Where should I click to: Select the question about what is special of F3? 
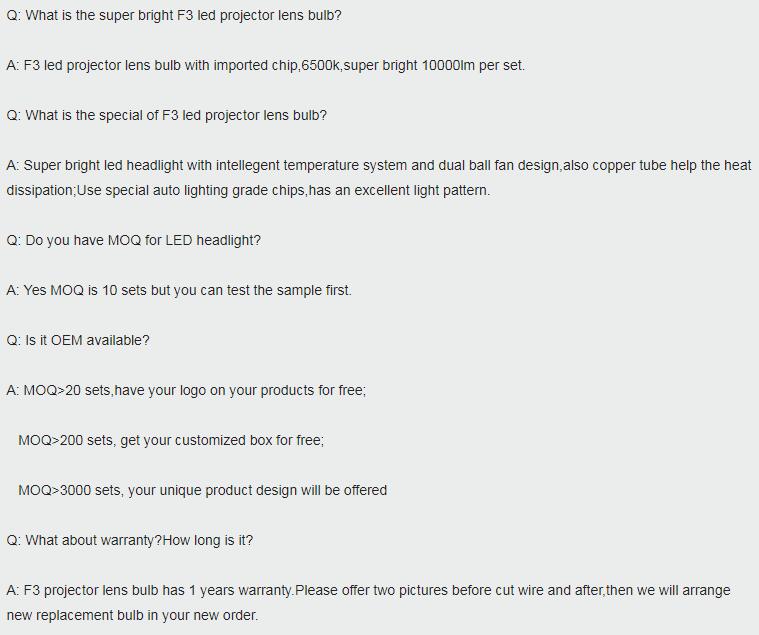point(167,116)
